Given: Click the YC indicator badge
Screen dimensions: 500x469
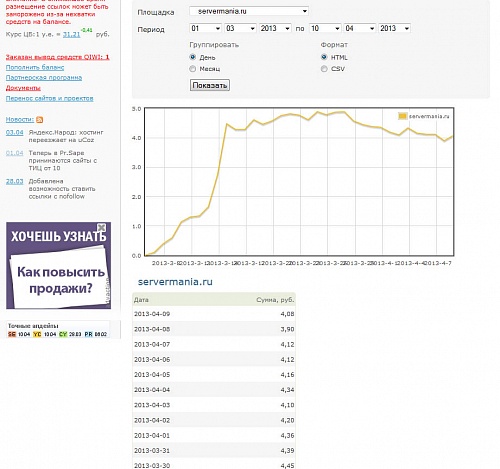Looking at the screenshot, I should click(37, 334).
